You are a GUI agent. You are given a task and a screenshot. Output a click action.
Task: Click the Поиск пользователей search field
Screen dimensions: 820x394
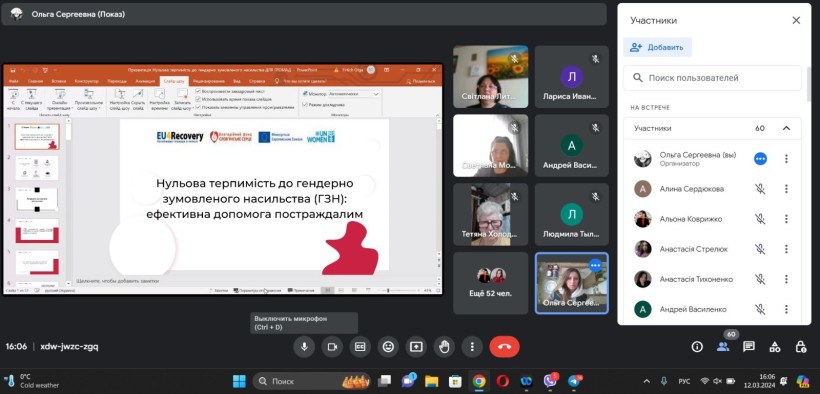[x=712, y=78]
